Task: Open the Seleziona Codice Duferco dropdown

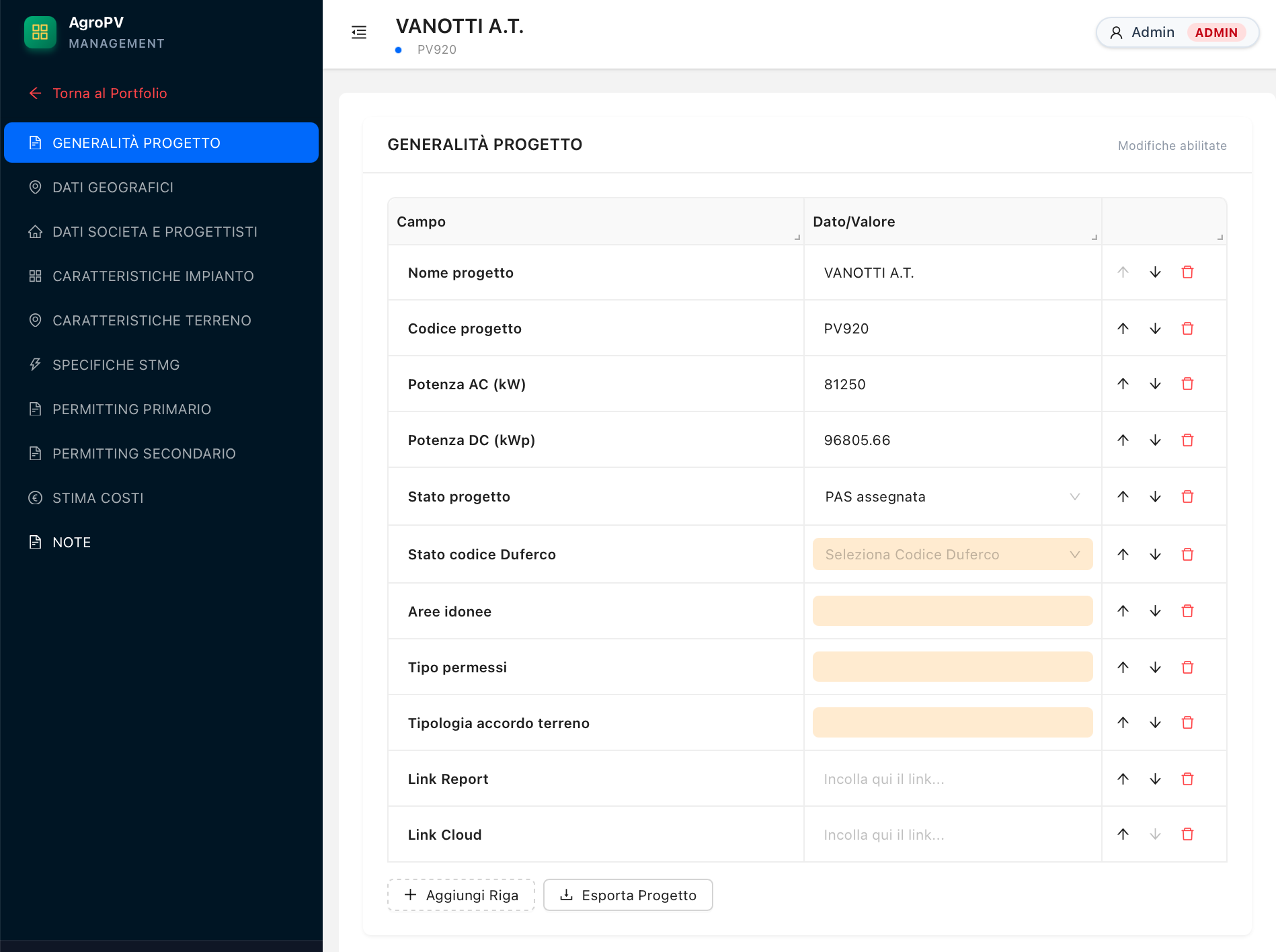Action: pos(953,554)
